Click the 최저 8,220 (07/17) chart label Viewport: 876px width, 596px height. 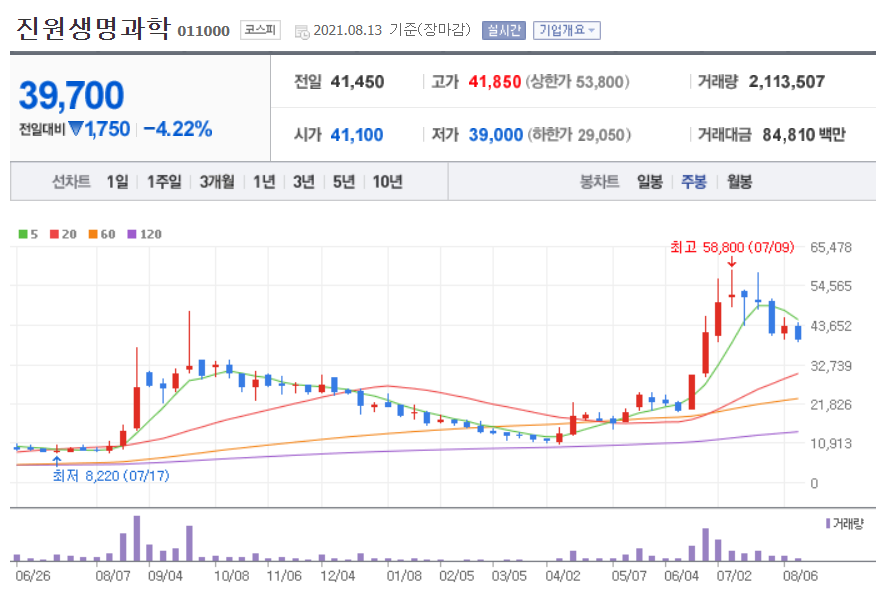(x=111, y=475)
